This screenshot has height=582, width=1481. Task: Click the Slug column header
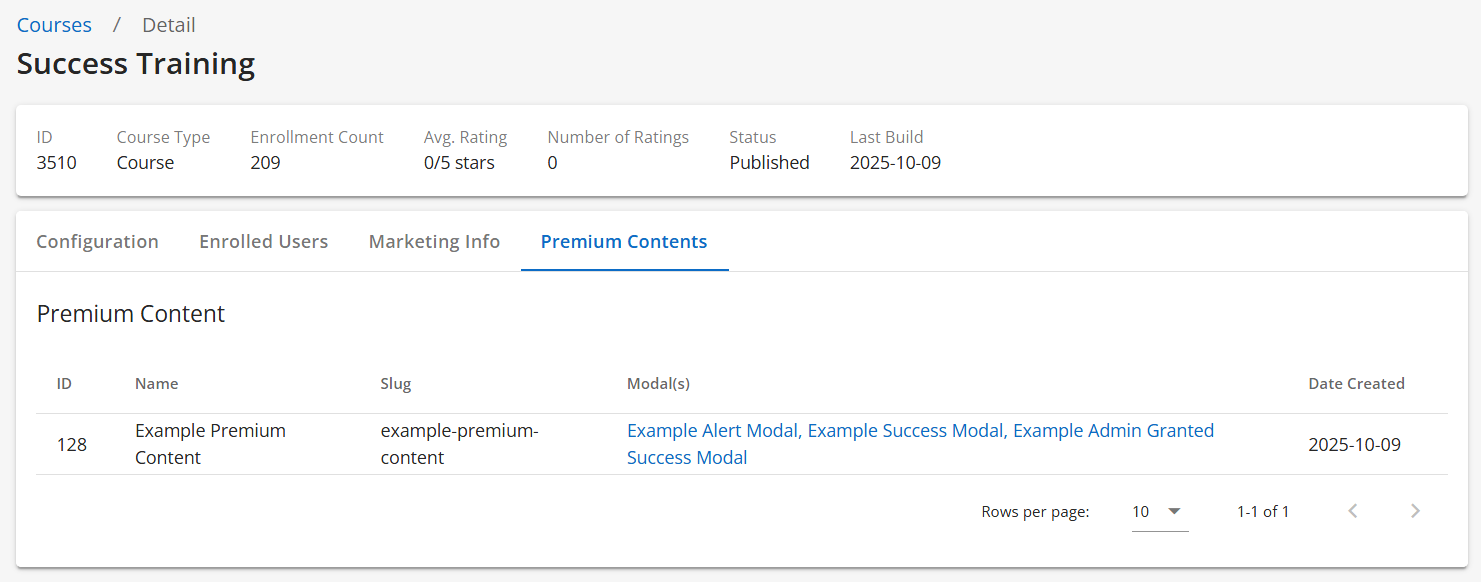(396, 384)
